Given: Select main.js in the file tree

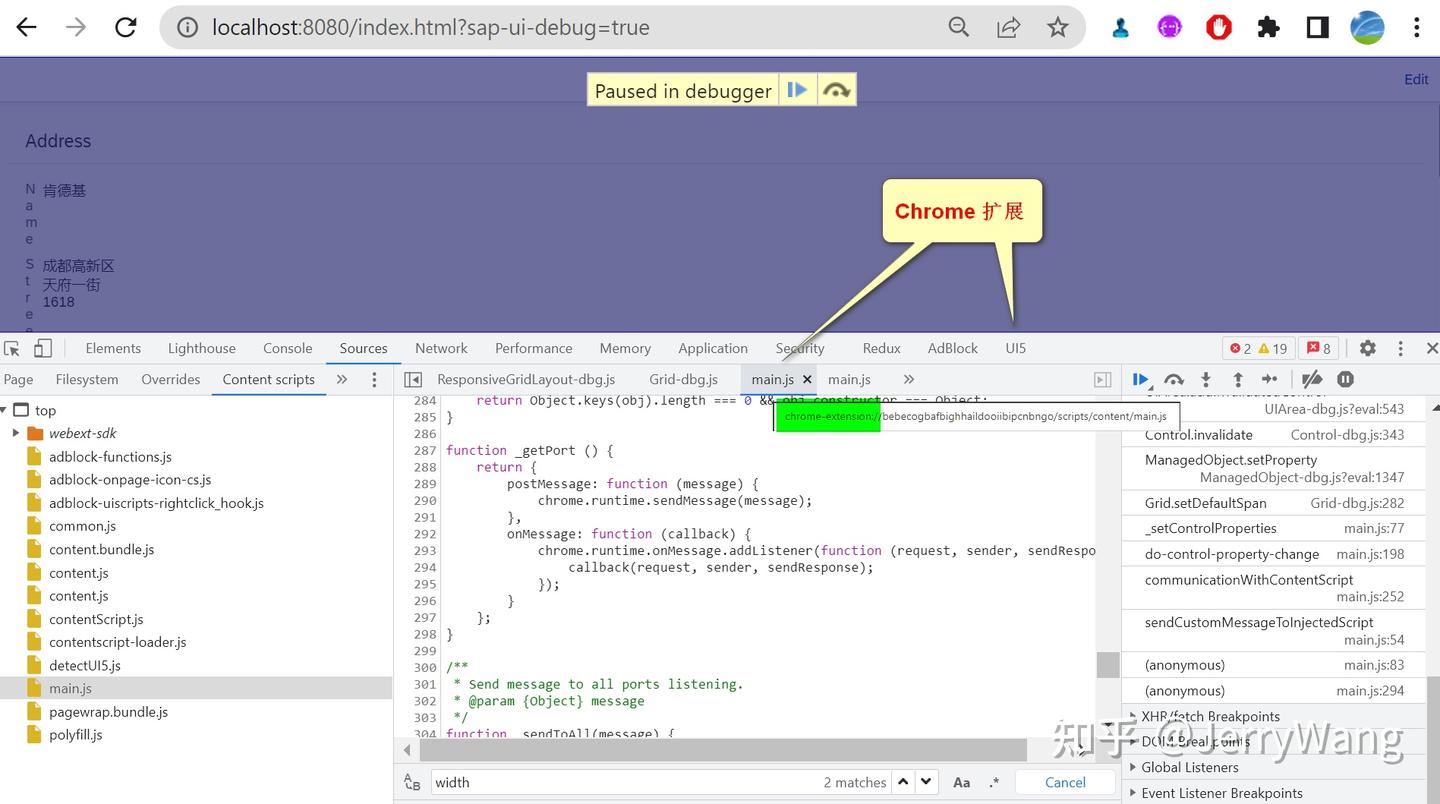Looking at the screenshot, I should (70, 688).
